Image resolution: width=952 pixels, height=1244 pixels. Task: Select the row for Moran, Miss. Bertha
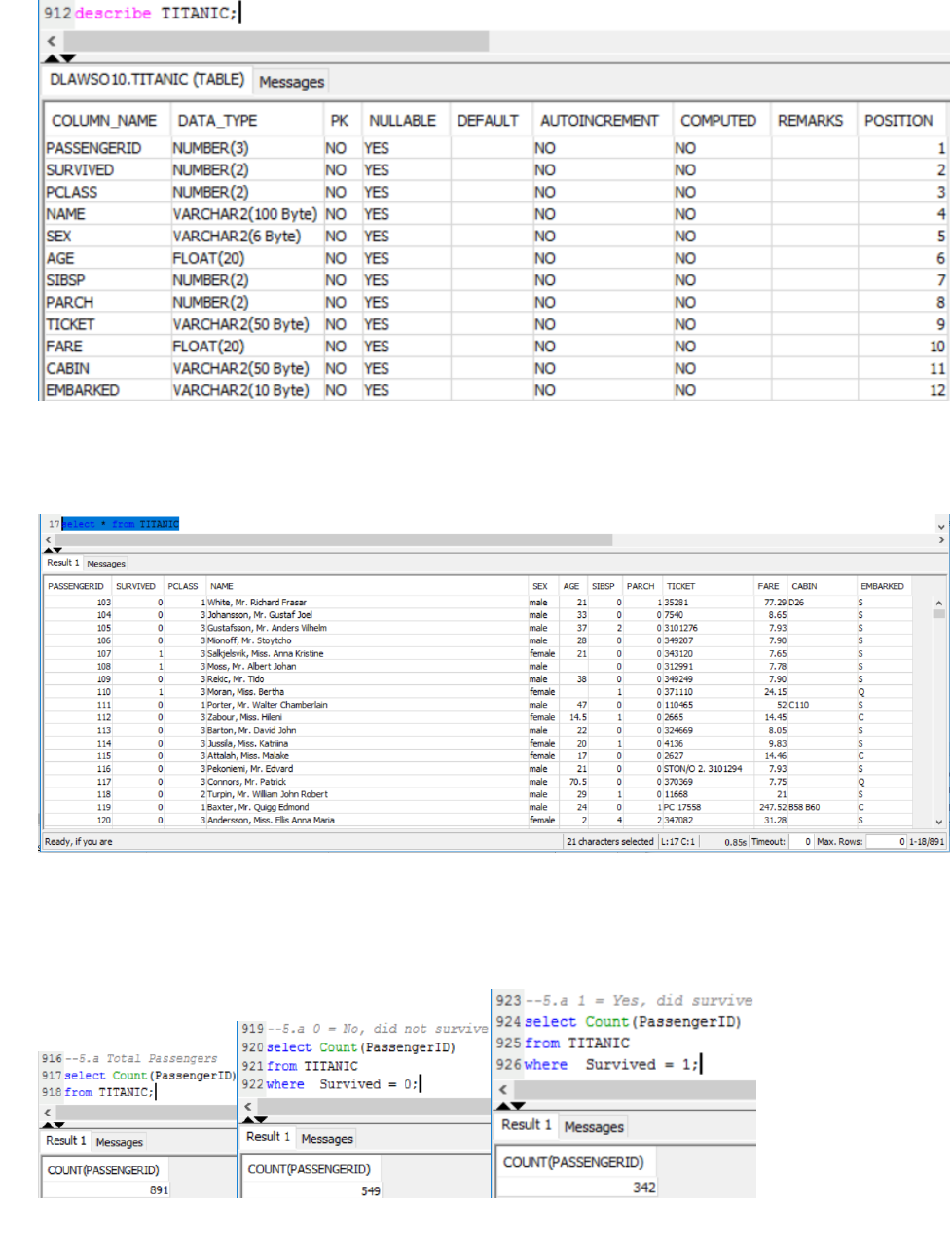coord(477,692)
